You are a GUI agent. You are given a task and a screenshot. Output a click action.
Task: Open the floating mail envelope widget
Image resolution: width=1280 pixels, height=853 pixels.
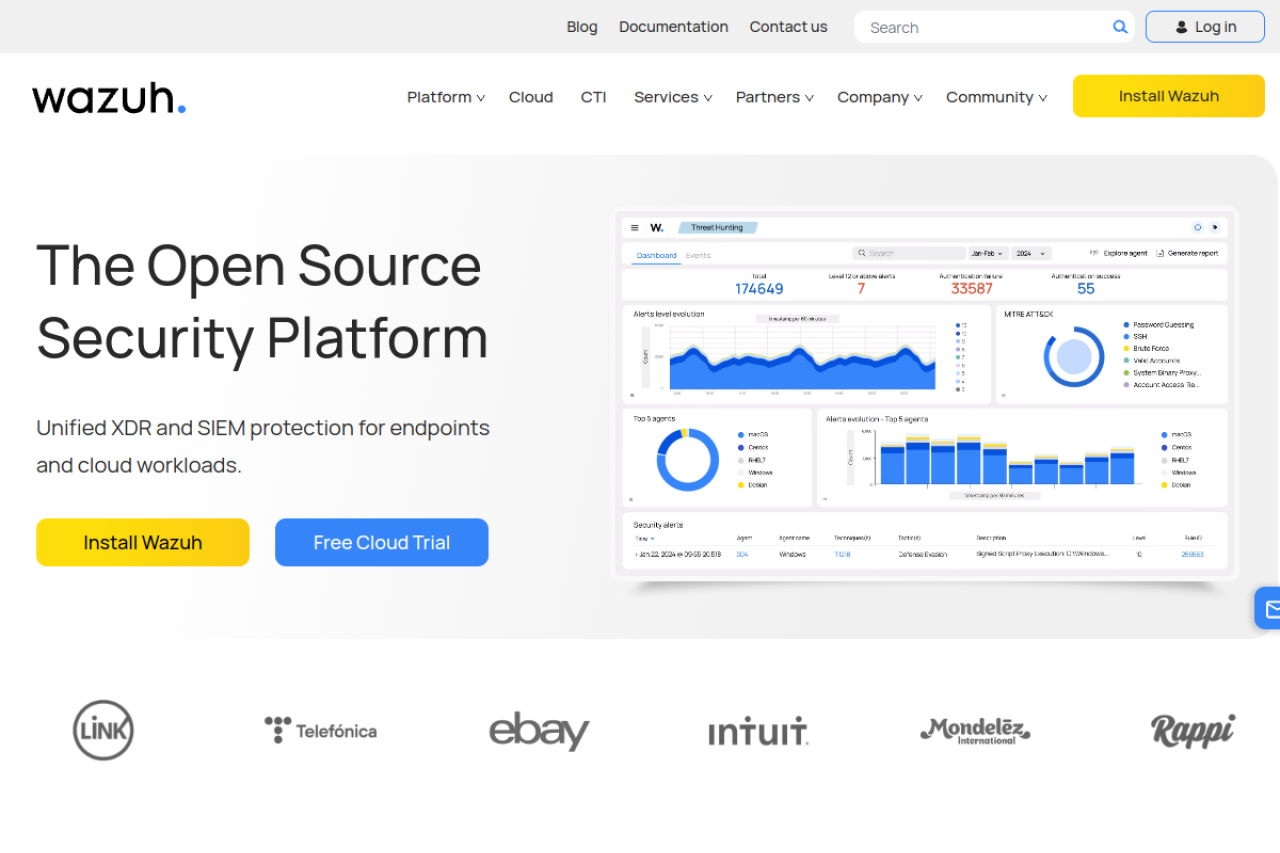[x=1270, y=608]
